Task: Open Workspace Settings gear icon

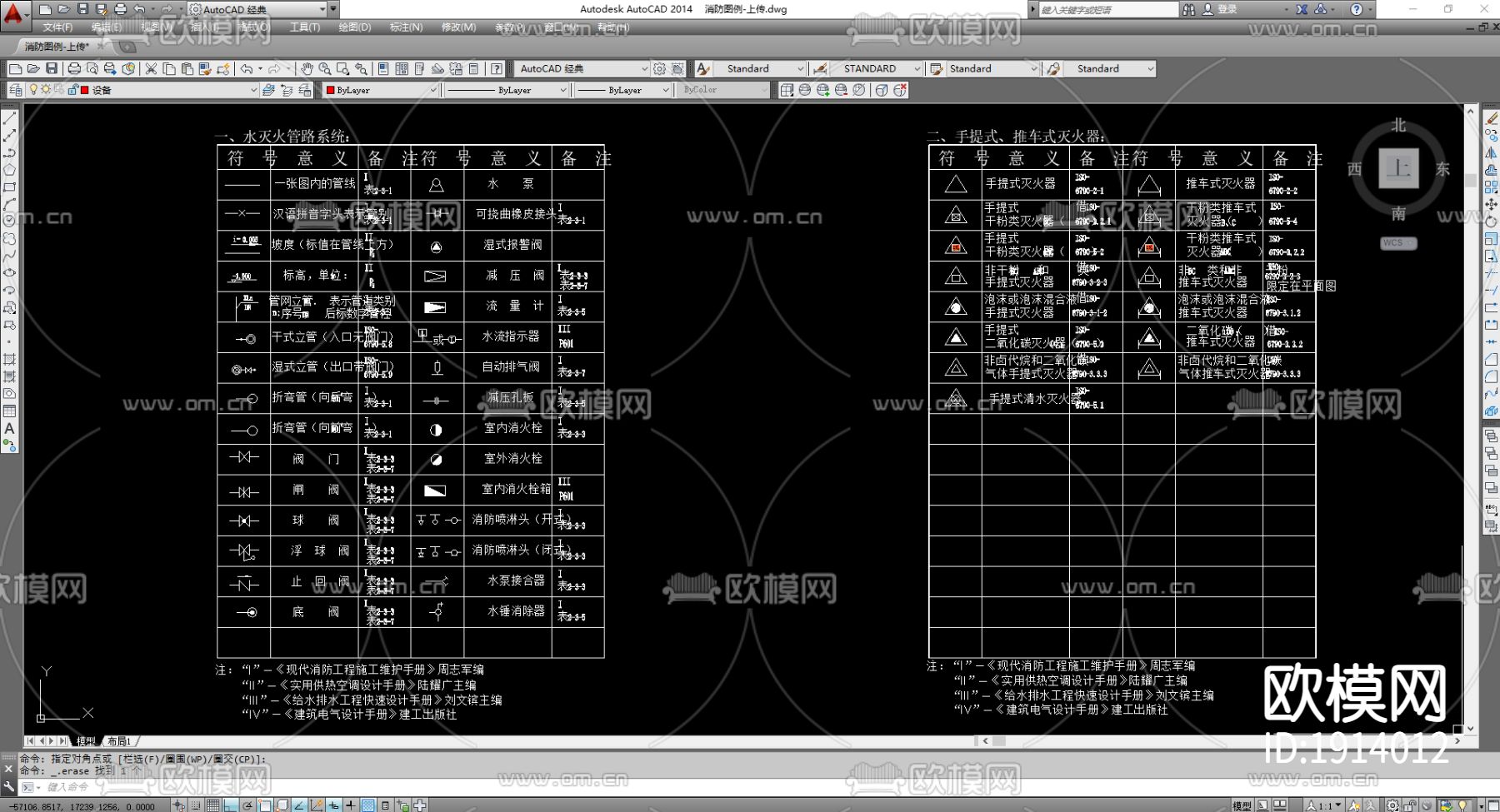Action: [660, 68]
